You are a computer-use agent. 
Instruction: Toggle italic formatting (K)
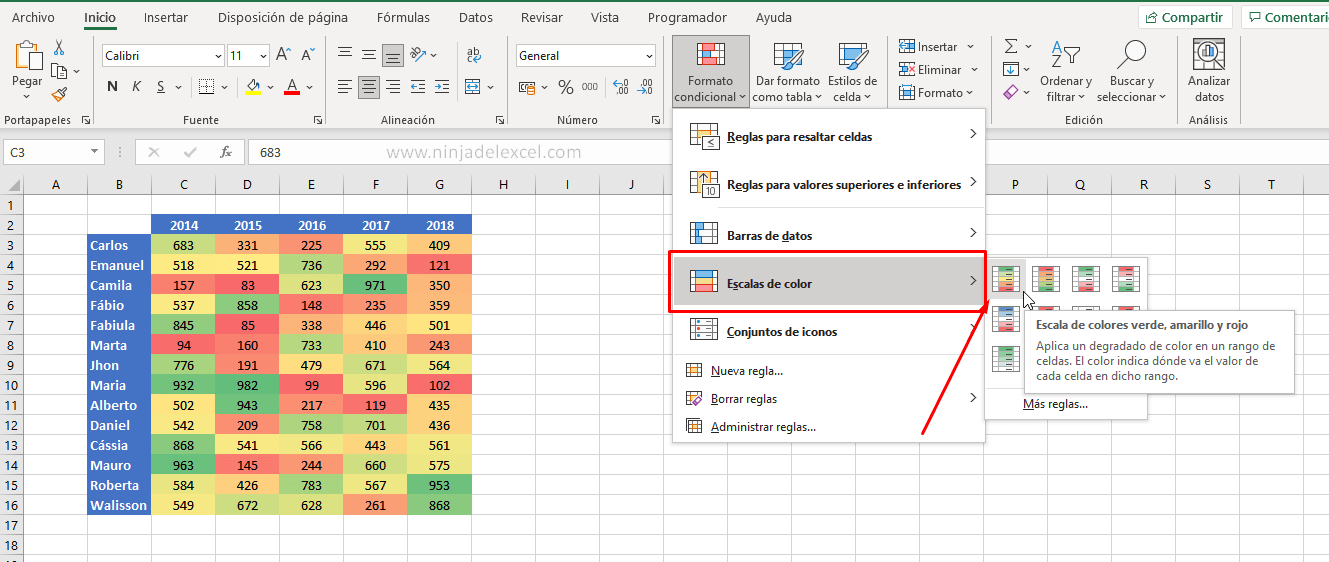pos(137,87)
